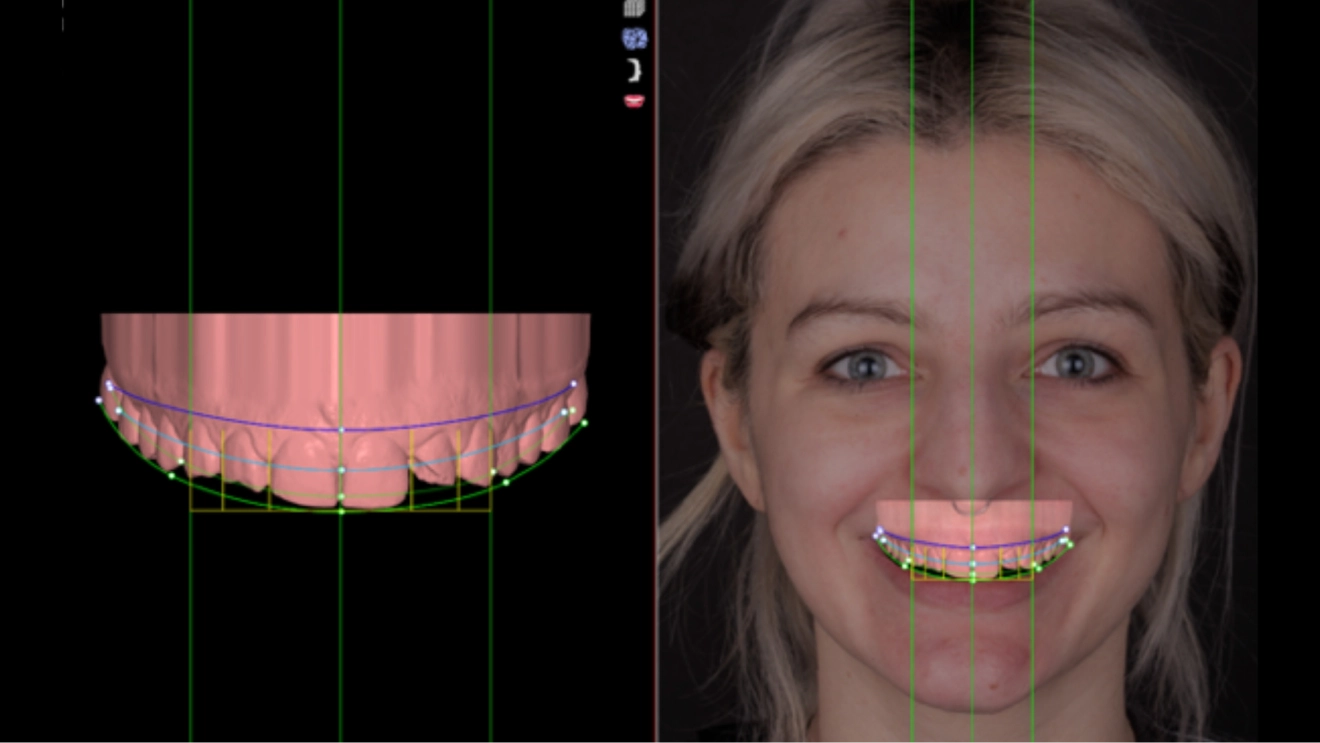
Task: Select outer green curve's left endpoint on 3D model
Action: pyautogui.click(x=98, y=400)
